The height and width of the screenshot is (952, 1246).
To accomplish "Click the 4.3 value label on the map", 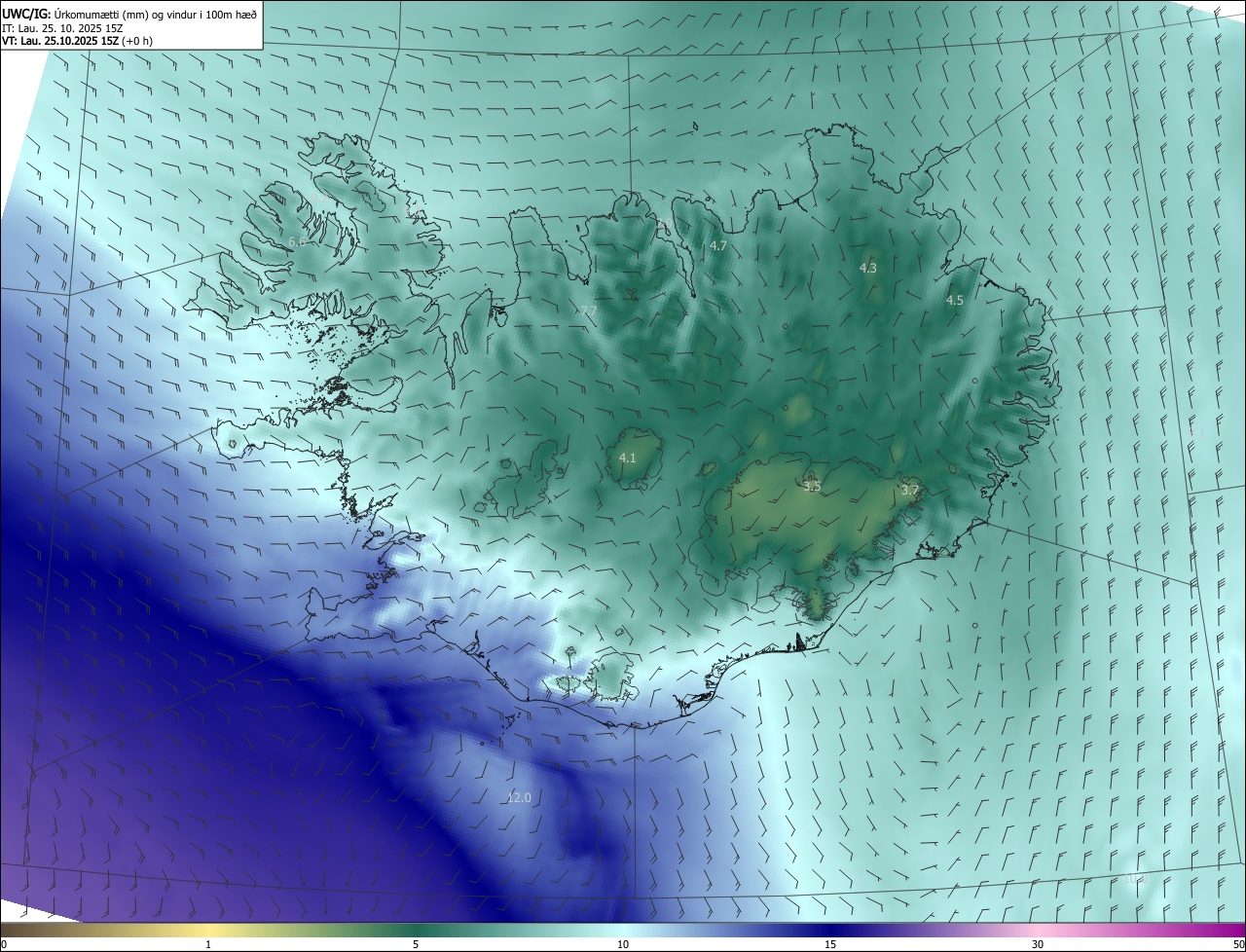I will (868, 268).
